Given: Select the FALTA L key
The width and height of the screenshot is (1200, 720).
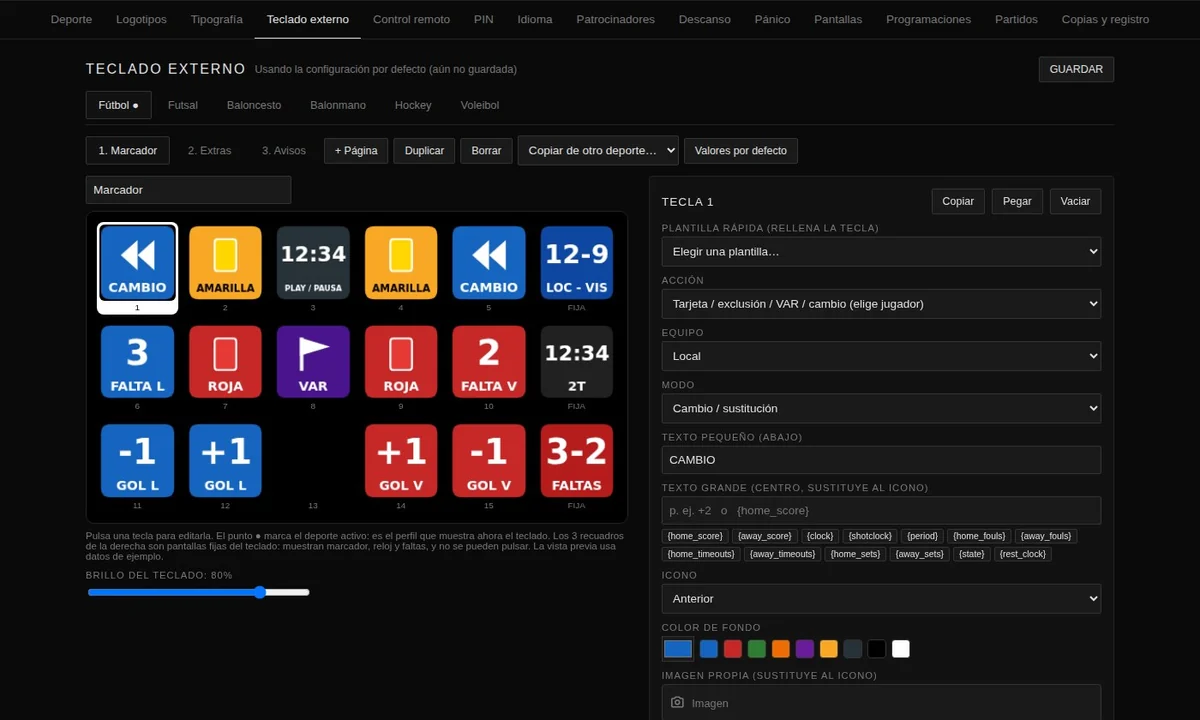Looking at the screenshot, I should 137,362.
